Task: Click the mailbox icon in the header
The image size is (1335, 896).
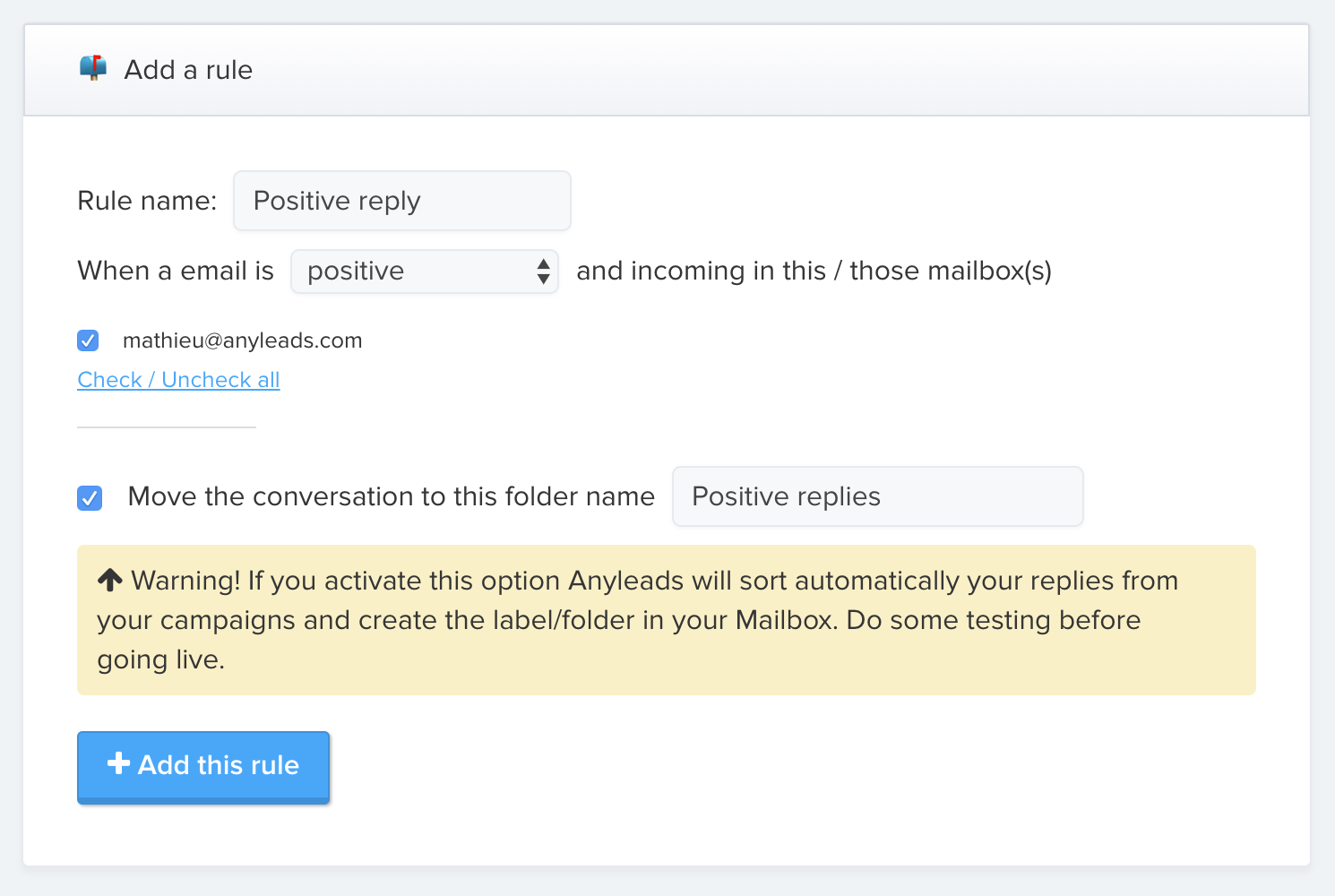Action: coord(93,68)
